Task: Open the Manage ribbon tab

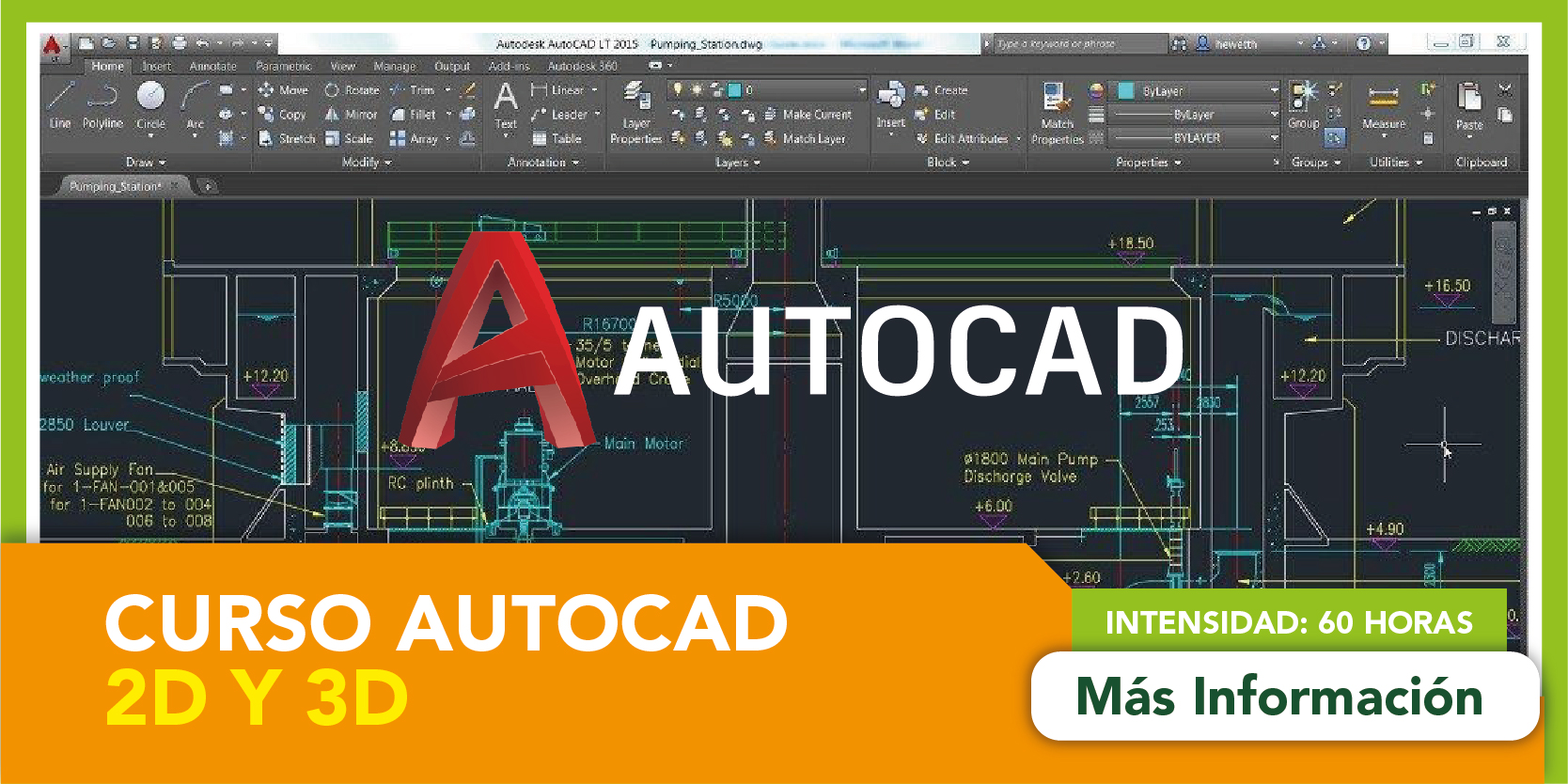Action: tap(395, 67)
